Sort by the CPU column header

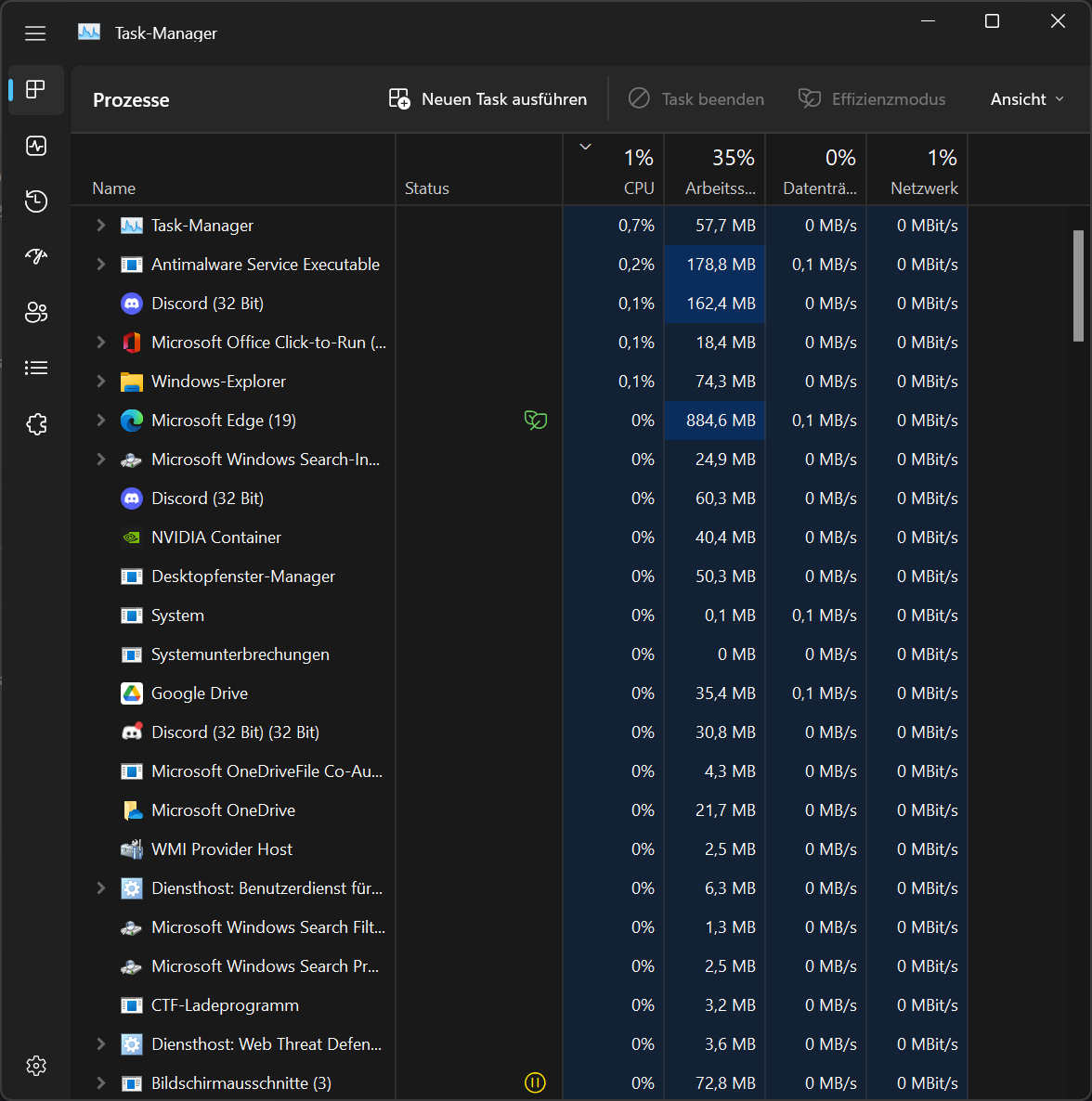point(613,169)
